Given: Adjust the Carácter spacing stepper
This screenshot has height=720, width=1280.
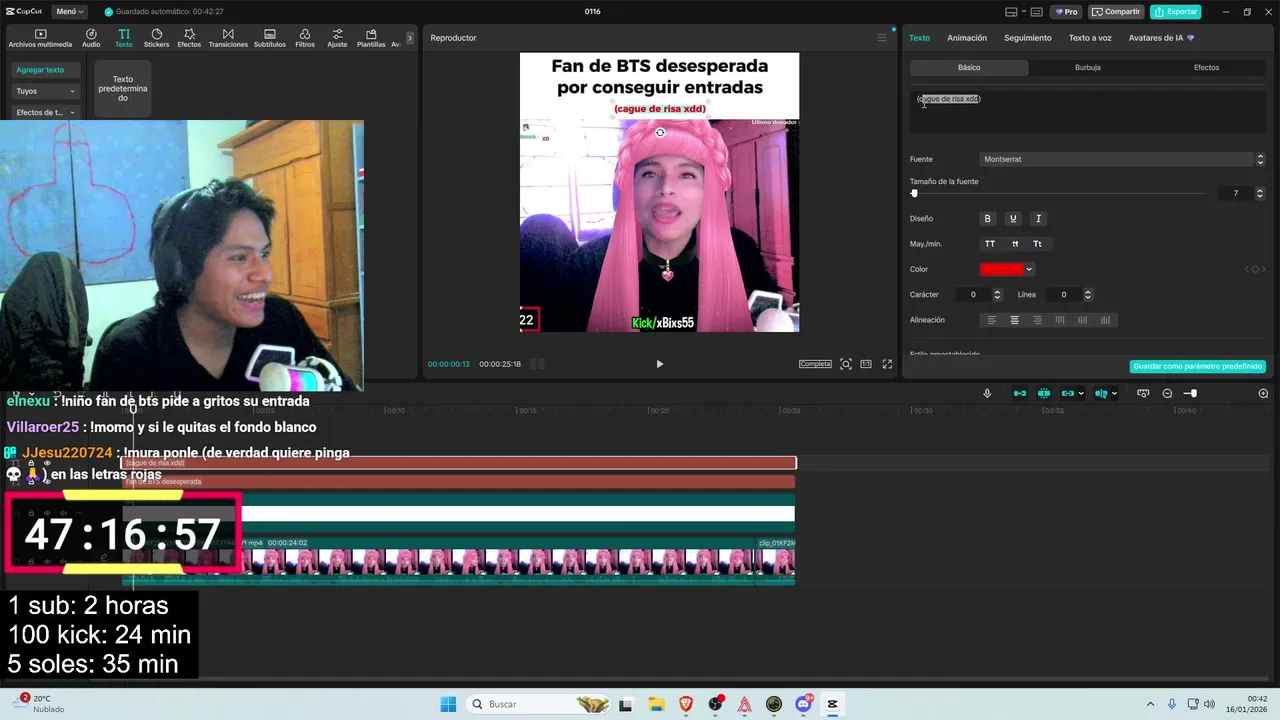Looking at the screenshot, I should coord(997,295).
